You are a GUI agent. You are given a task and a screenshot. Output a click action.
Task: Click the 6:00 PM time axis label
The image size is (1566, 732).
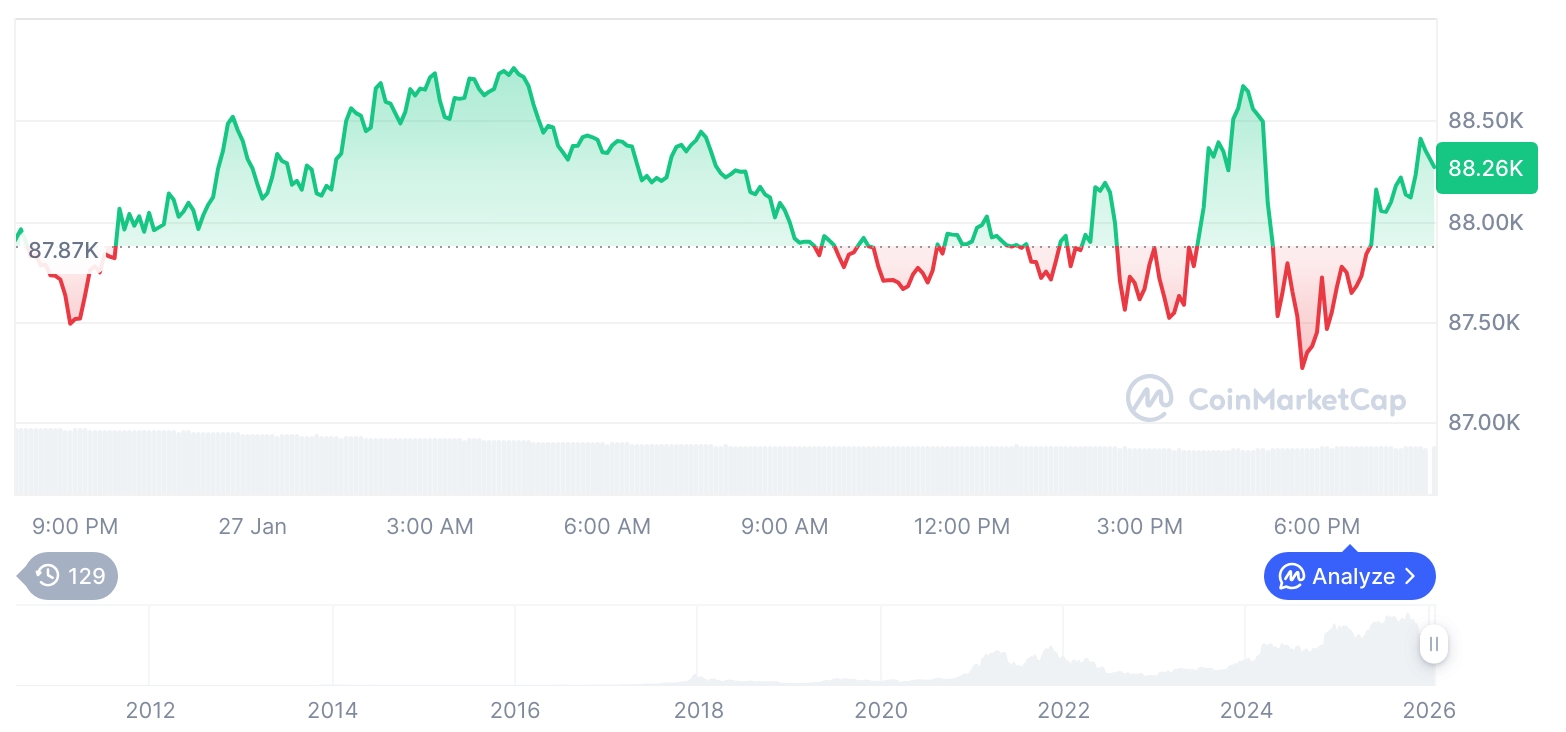click(x=1316, y=526)
